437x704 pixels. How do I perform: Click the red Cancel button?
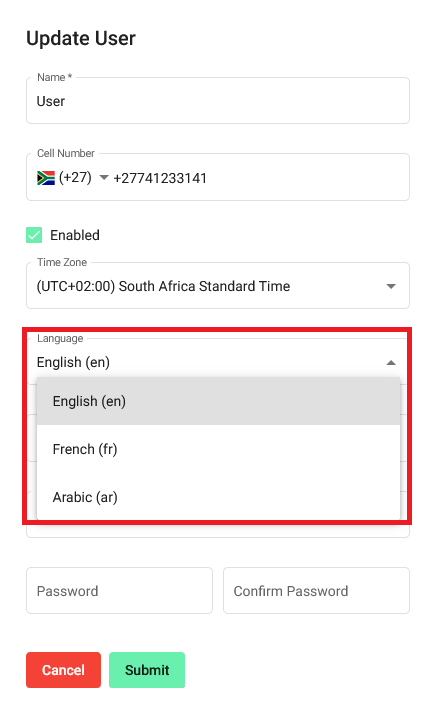(63, 670)
